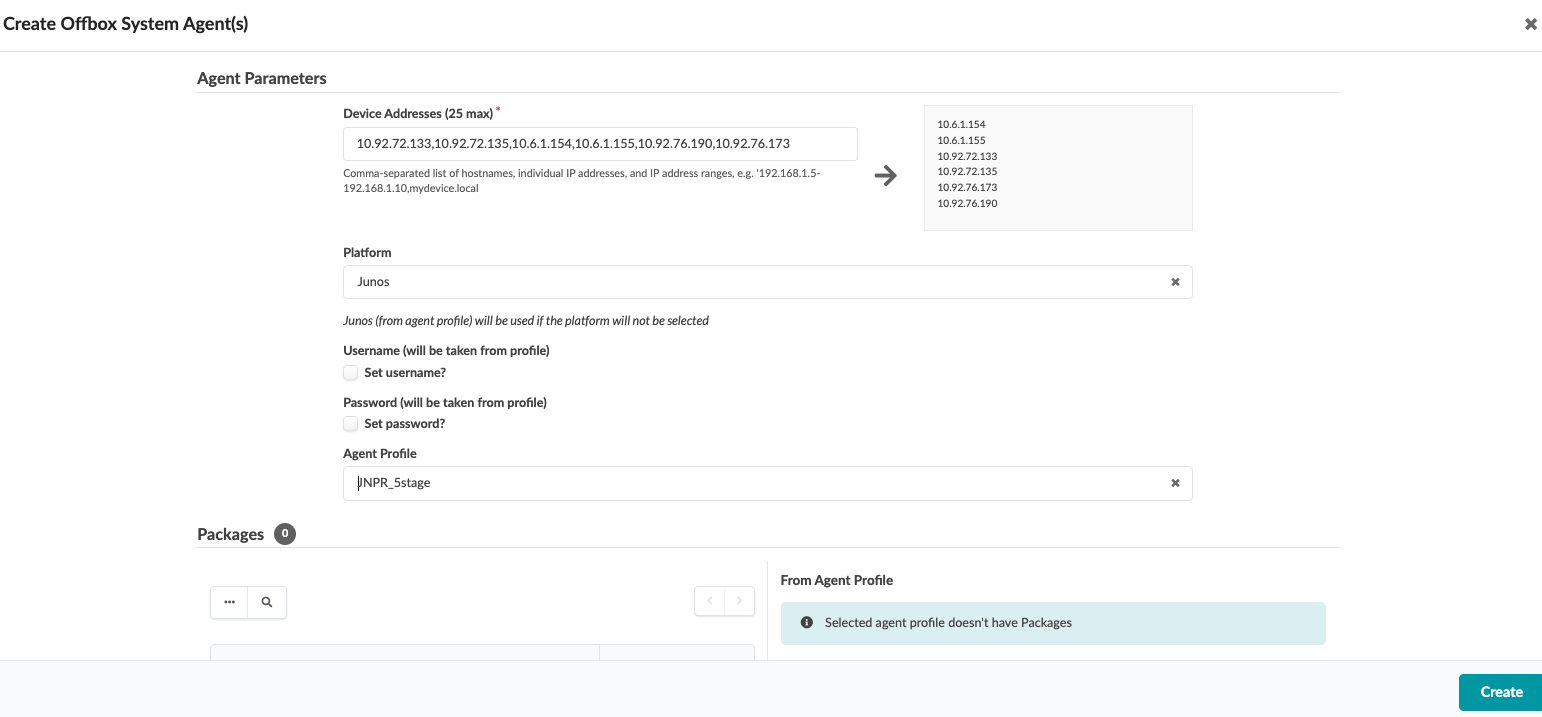Open the packages table ellipsis options
Image resolution: width=1542 pixels, height=717 pixels.
(230, 602)
